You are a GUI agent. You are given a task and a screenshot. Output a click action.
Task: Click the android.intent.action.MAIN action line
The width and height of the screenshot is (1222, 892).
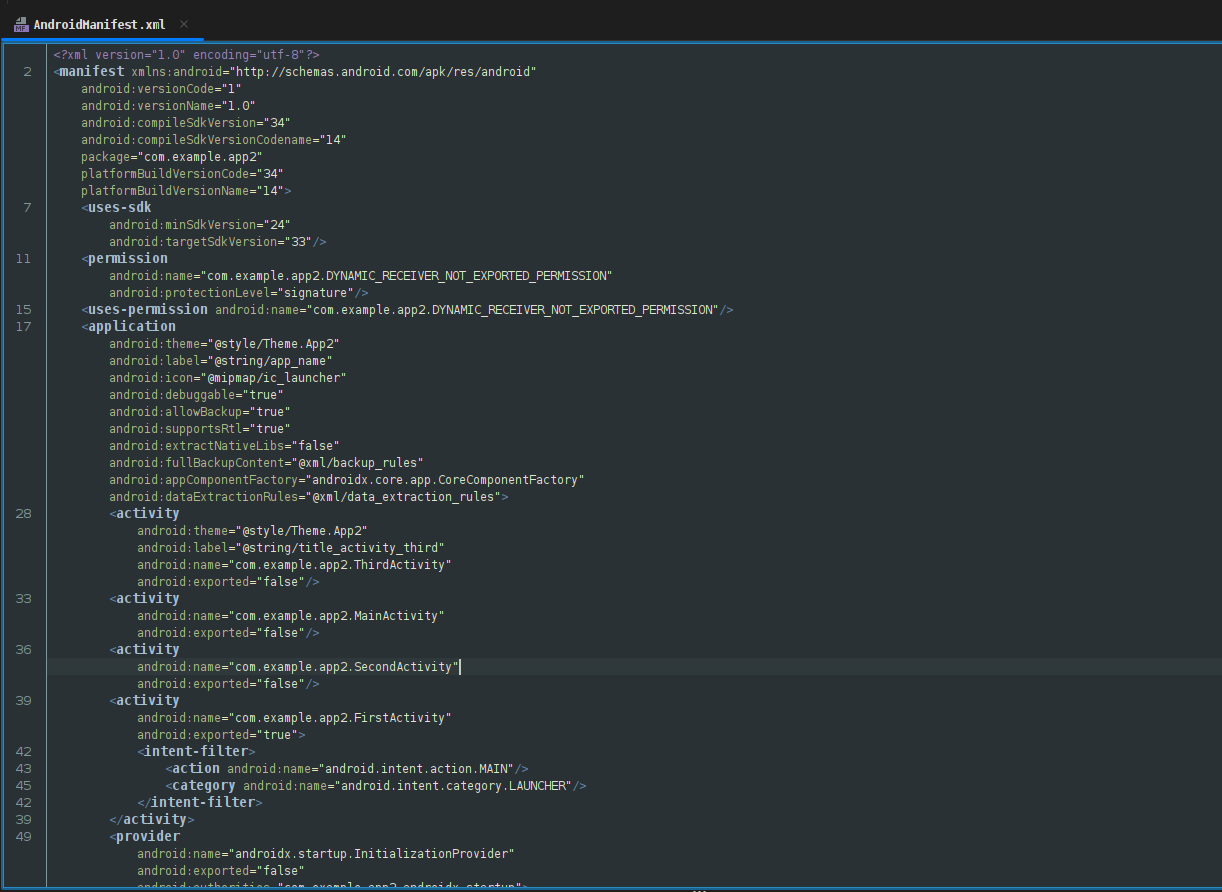[x=347, y=769]
